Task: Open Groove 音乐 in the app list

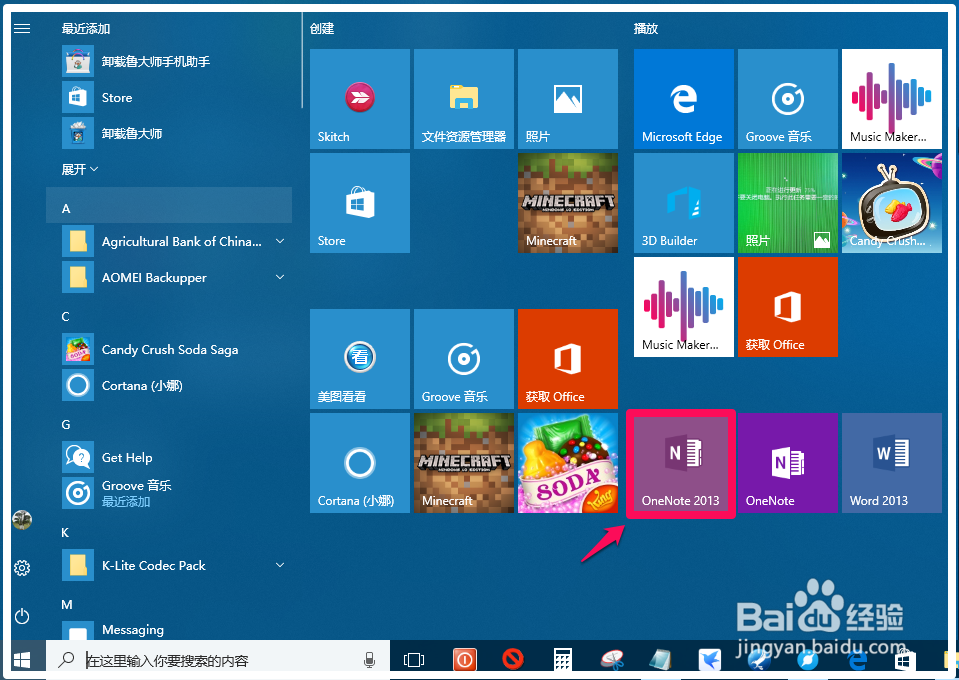Action: click(169, 493)
